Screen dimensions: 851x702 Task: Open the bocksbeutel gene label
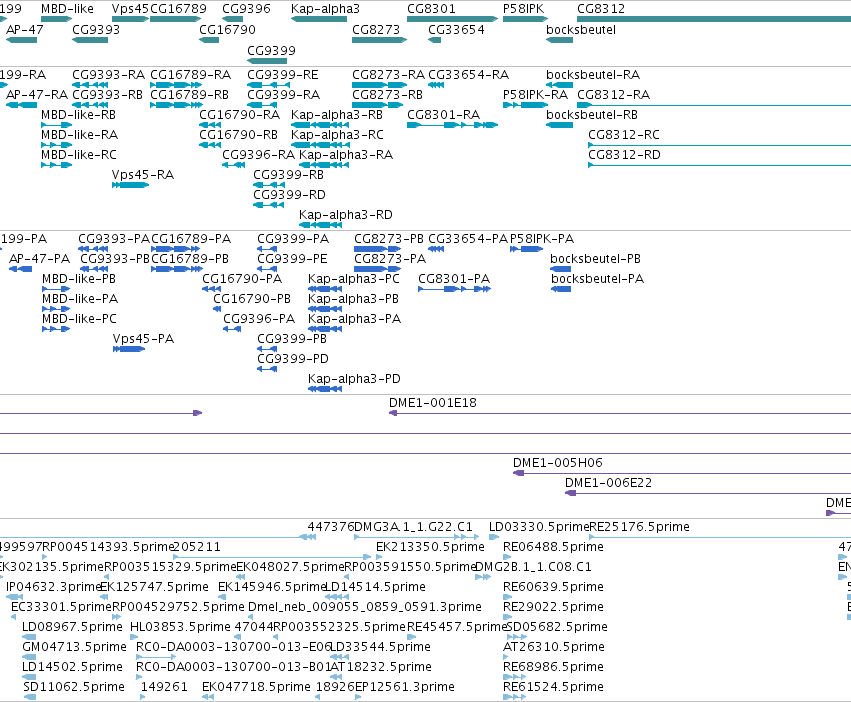[x=581, y=29]
